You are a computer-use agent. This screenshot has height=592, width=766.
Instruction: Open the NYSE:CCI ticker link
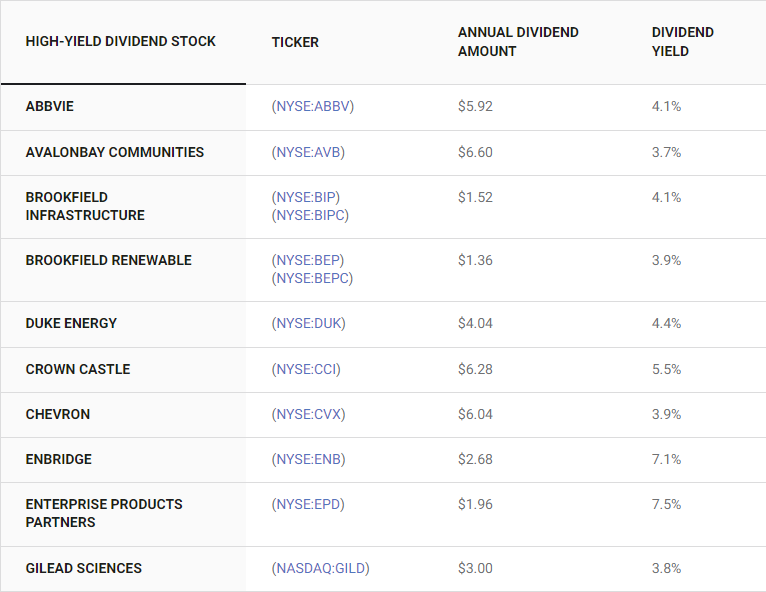tap(308, 369)
